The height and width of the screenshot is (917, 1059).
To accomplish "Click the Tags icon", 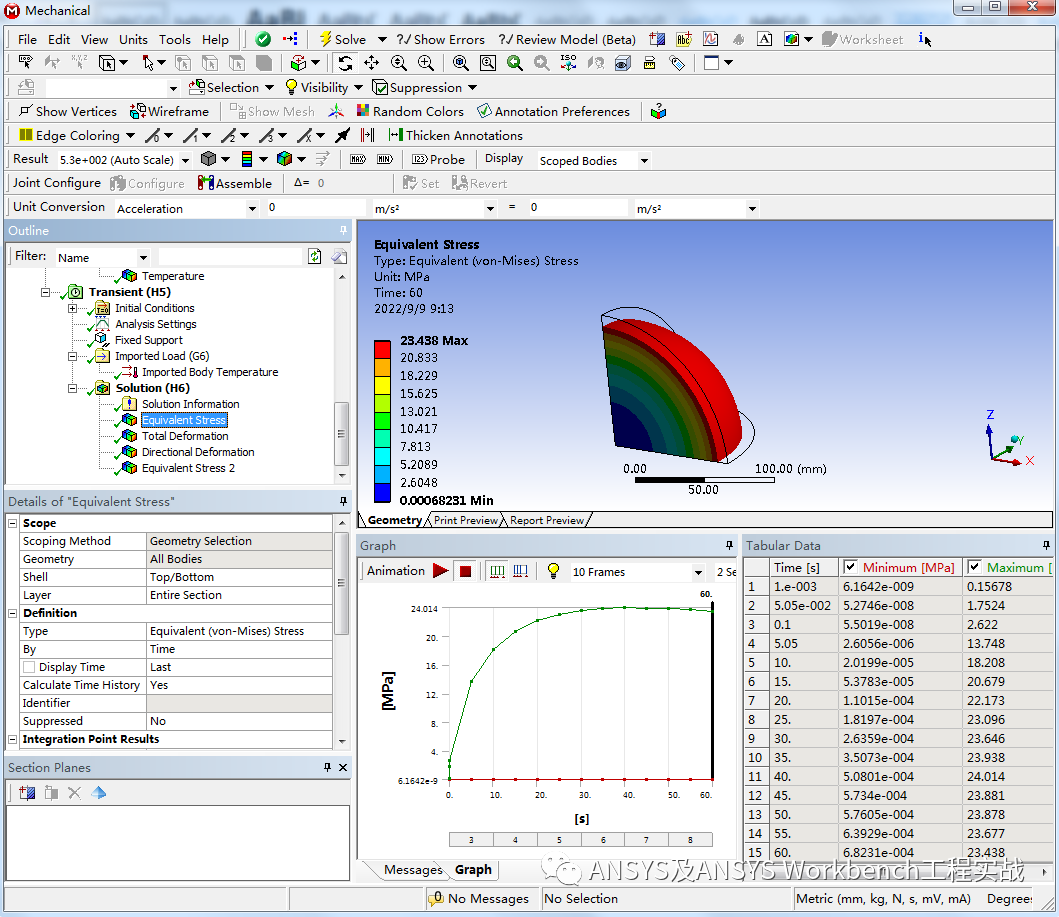I will 677,63.
